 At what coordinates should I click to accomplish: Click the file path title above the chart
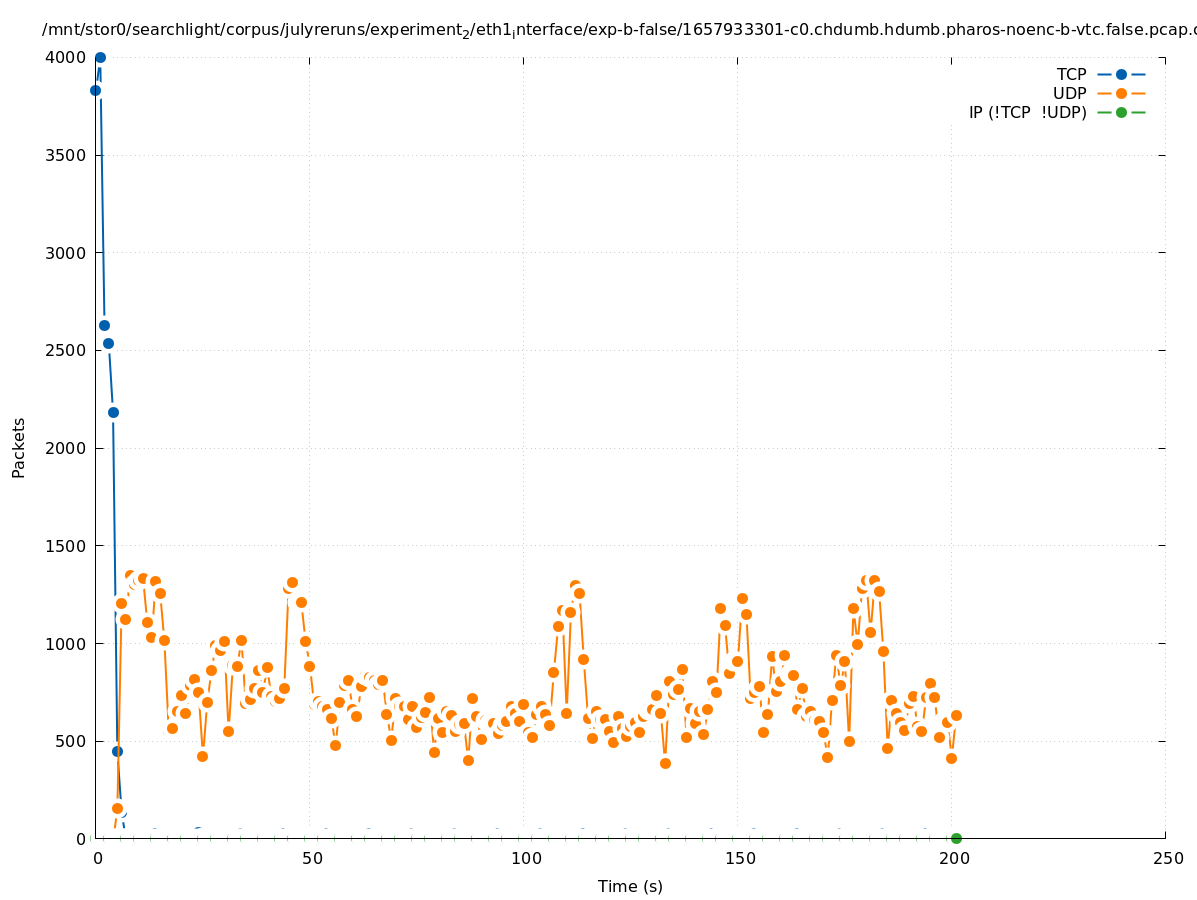618,30
